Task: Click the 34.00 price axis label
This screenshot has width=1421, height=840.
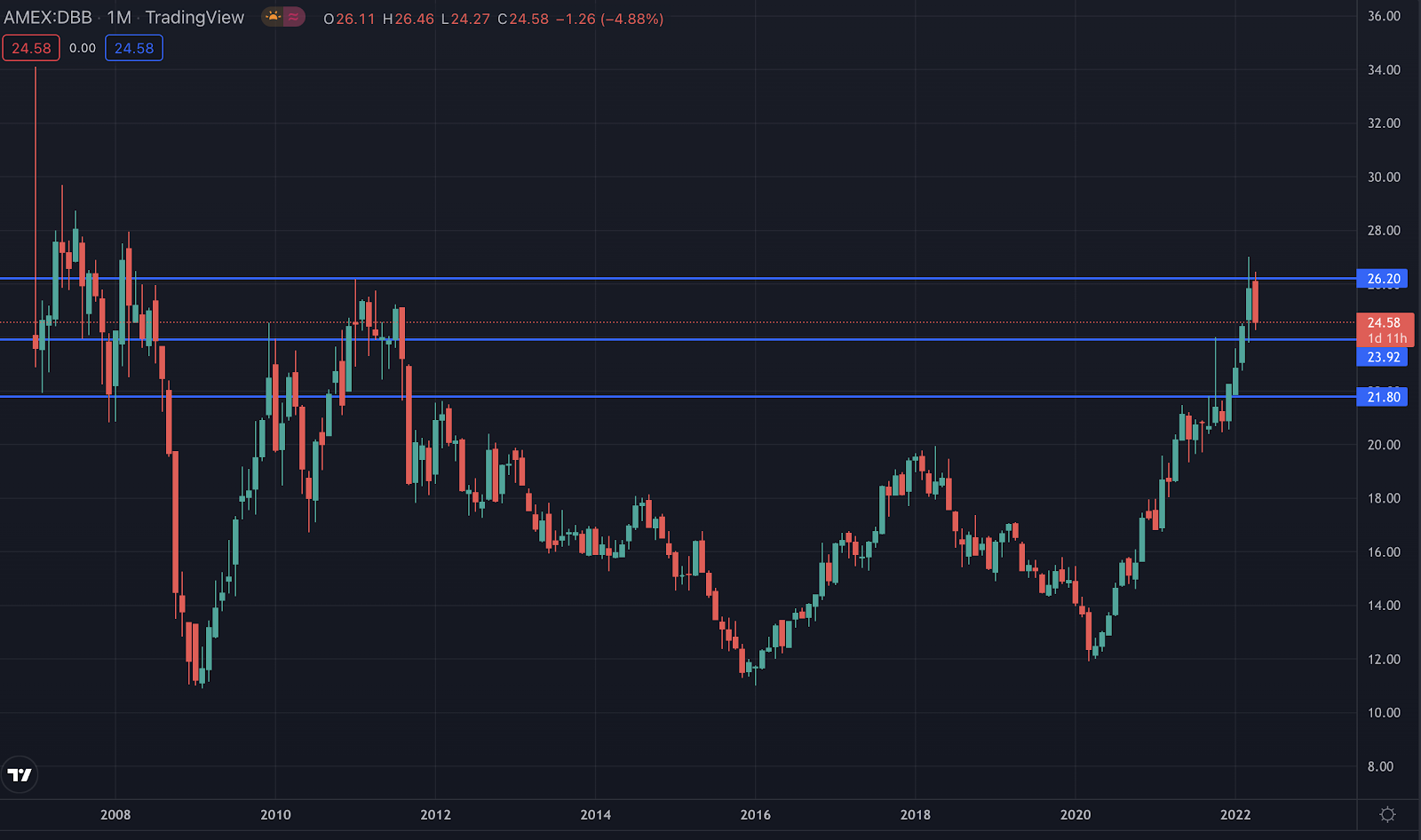Action: (1384, 69)
